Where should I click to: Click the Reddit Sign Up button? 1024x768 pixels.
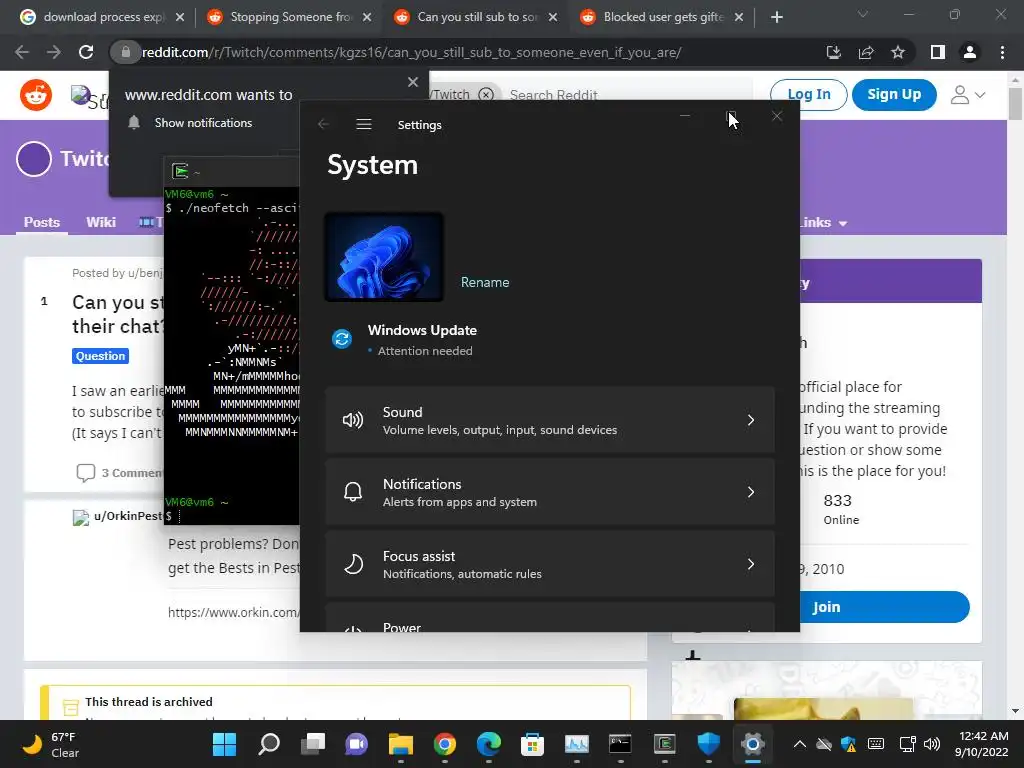point(894,95)
